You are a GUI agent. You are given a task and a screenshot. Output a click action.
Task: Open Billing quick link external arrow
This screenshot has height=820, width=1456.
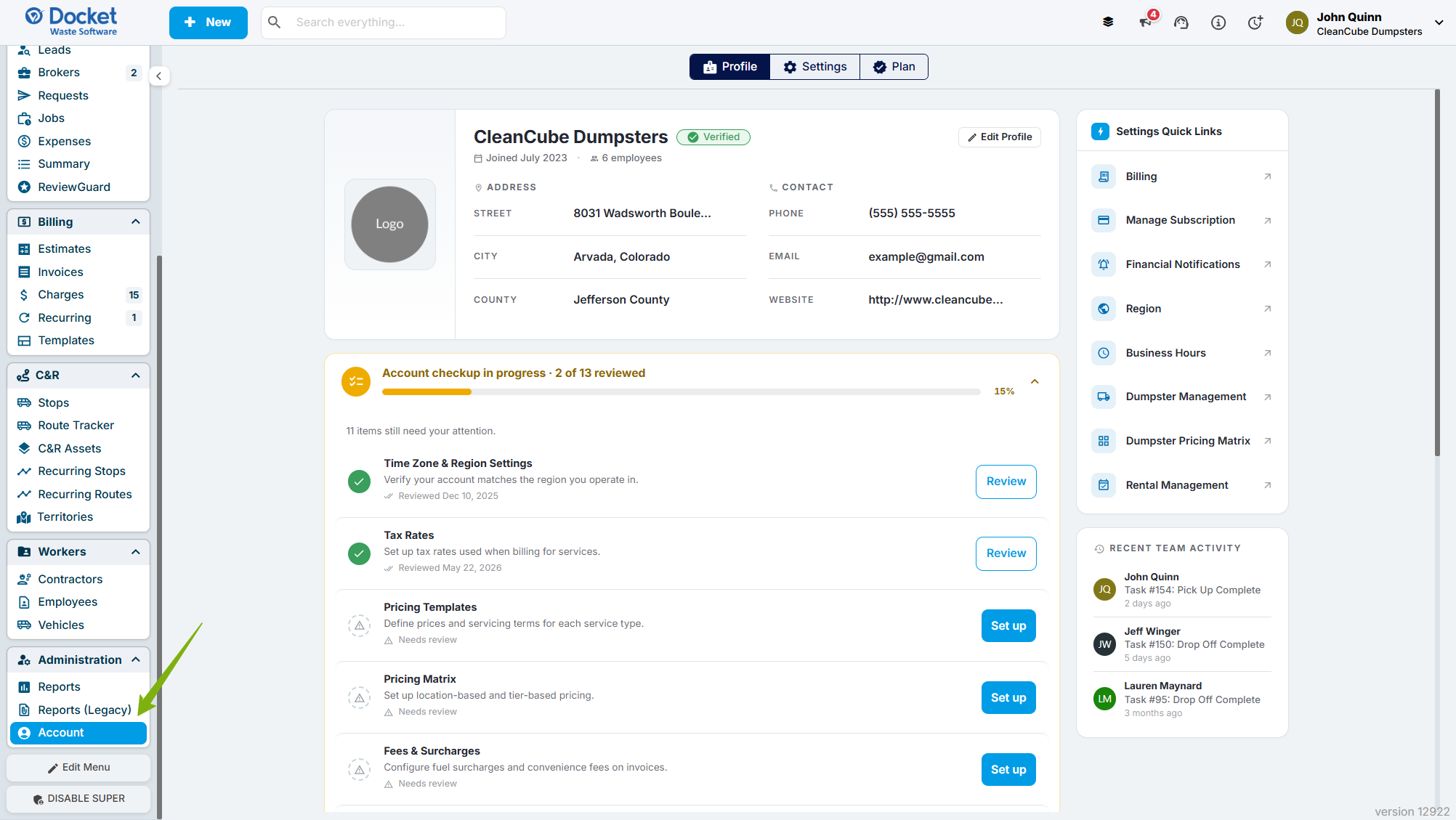click(1267, 176)
